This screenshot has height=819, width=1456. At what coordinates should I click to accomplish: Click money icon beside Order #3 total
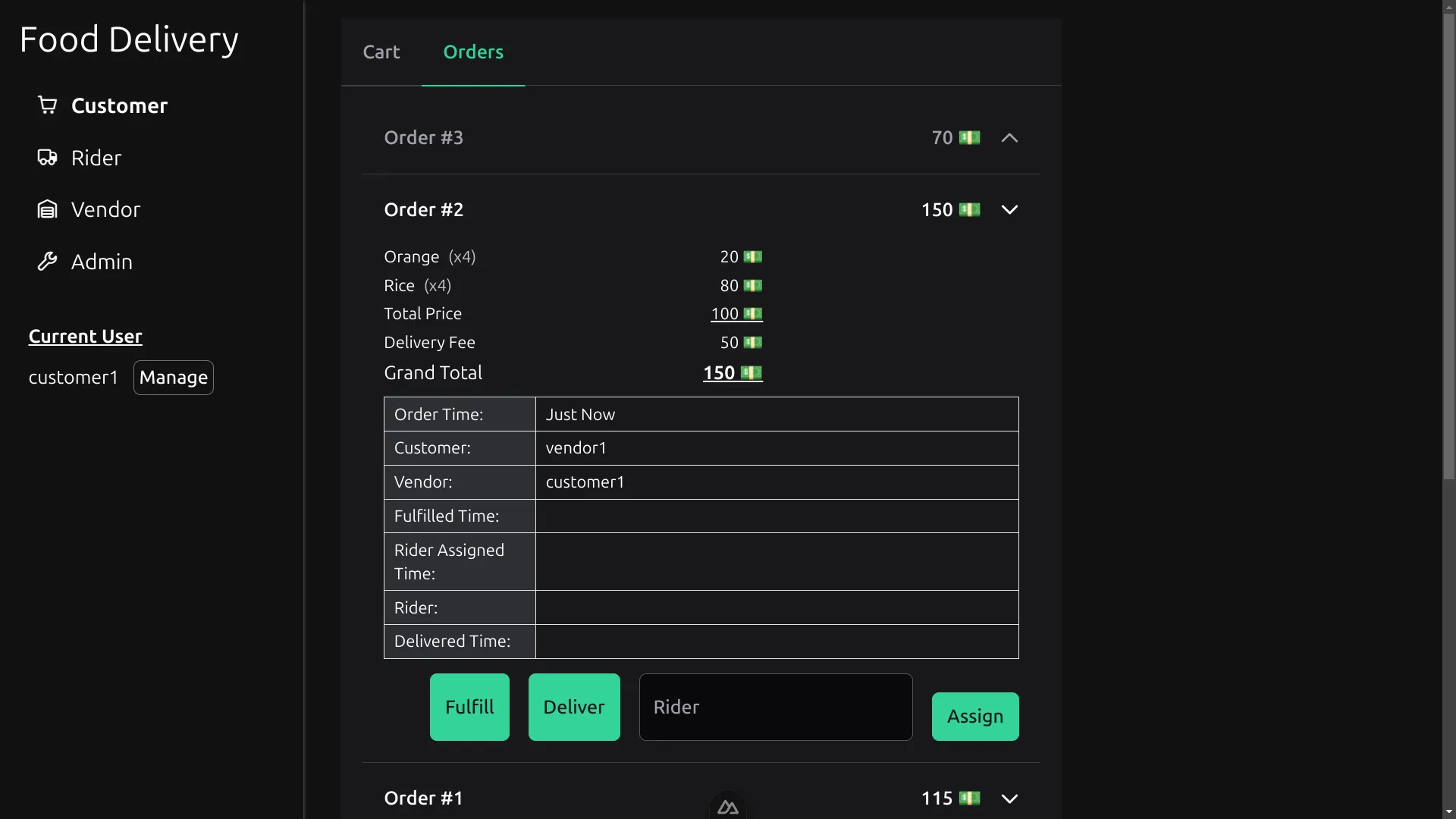coord(969,138)
